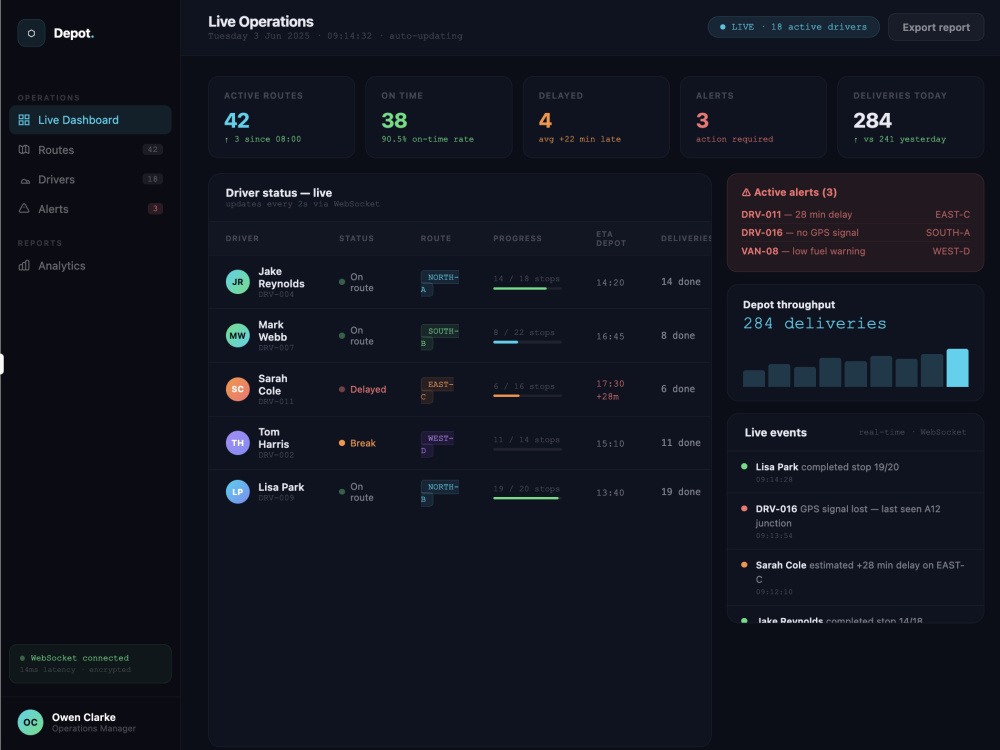The image size is (1000, 750).
Task: Click the highlighted throughput chart bar
Action: click(957, 367)
